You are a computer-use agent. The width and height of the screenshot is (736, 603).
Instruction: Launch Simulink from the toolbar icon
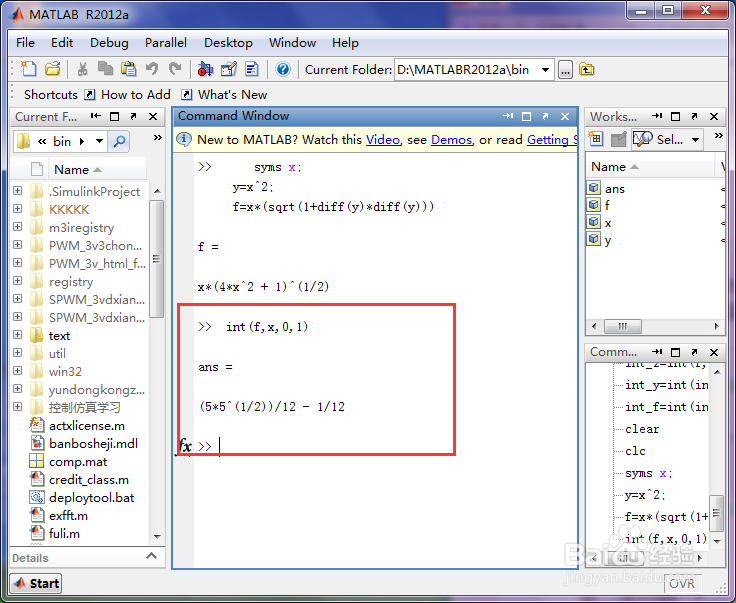pyautogui.click(x=205, y=69)
